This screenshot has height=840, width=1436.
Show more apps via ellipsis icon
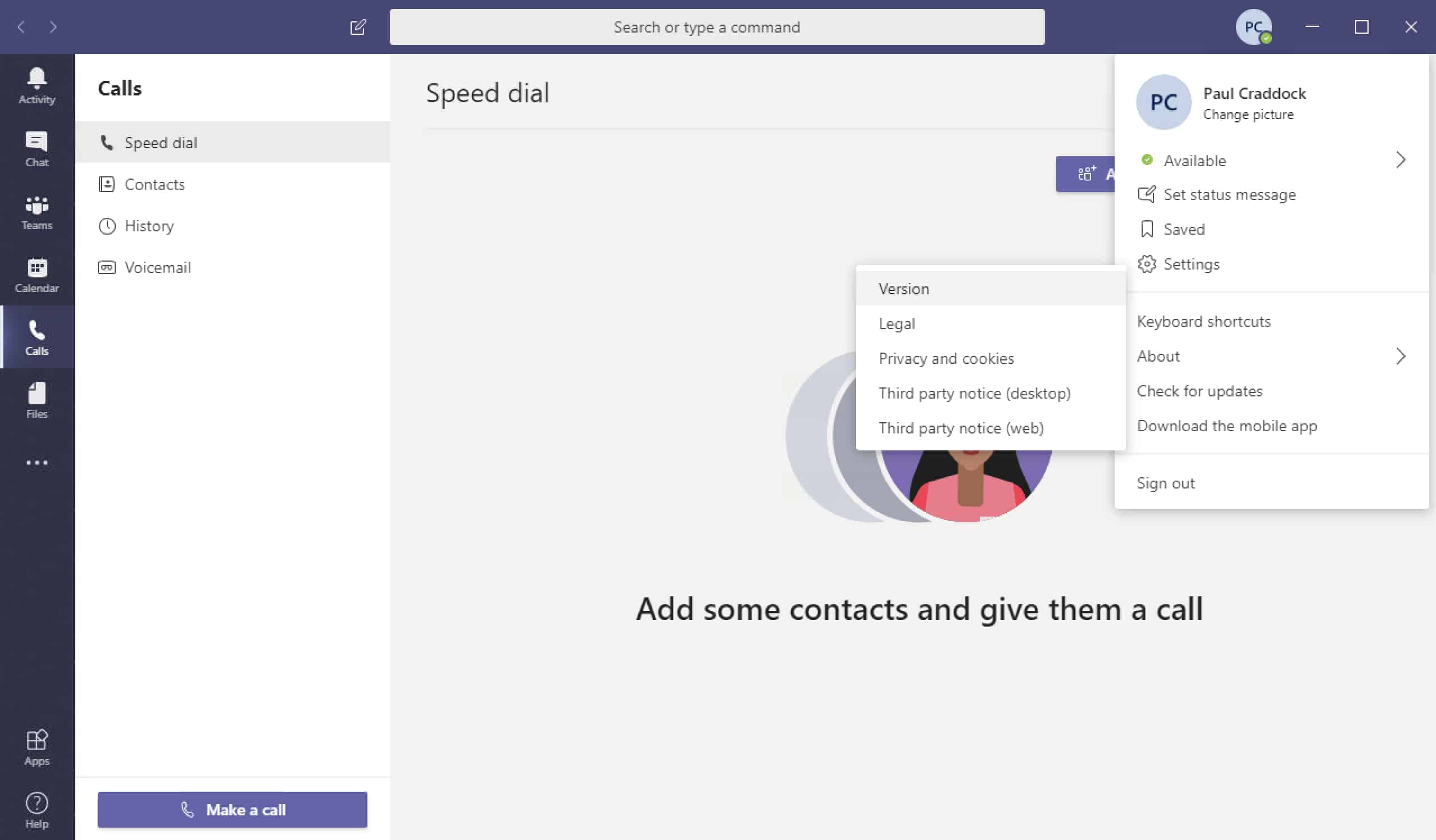pos(37,463)
